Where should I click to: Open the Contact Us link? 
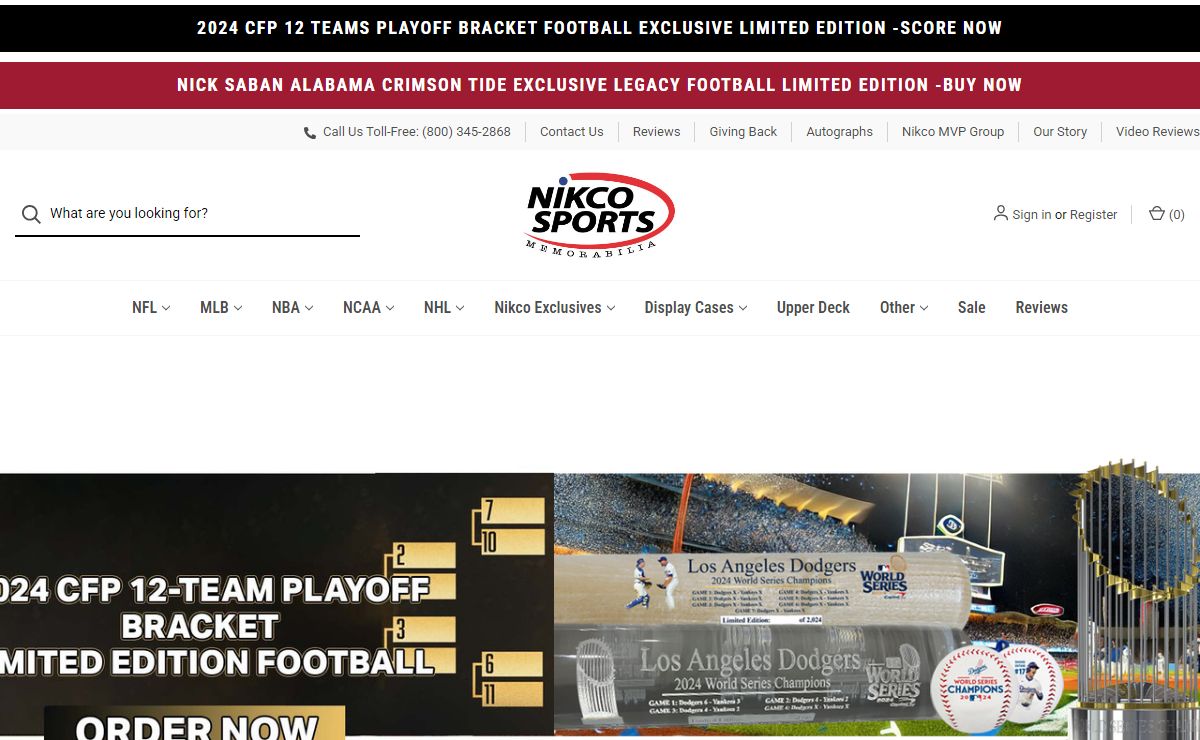[571, 132]
